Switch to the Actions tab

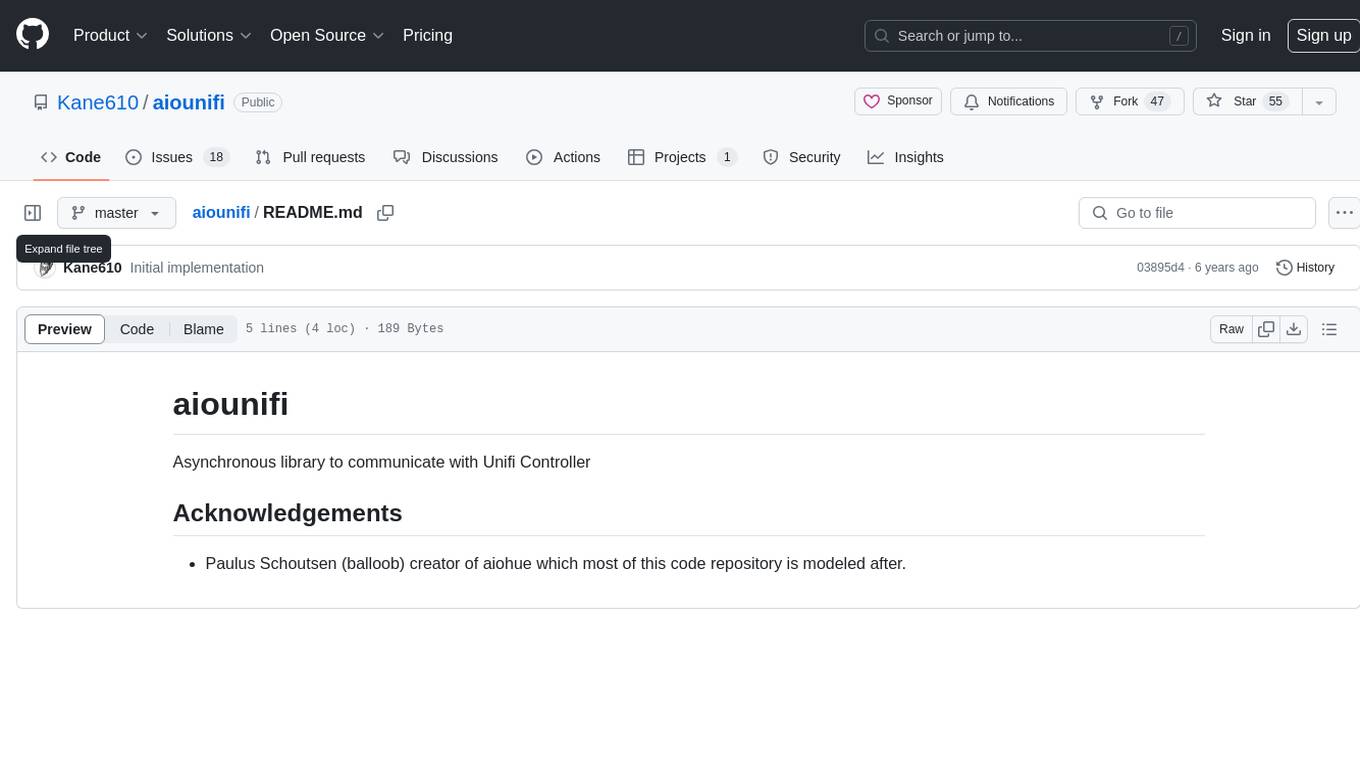[x=563, y=157]
